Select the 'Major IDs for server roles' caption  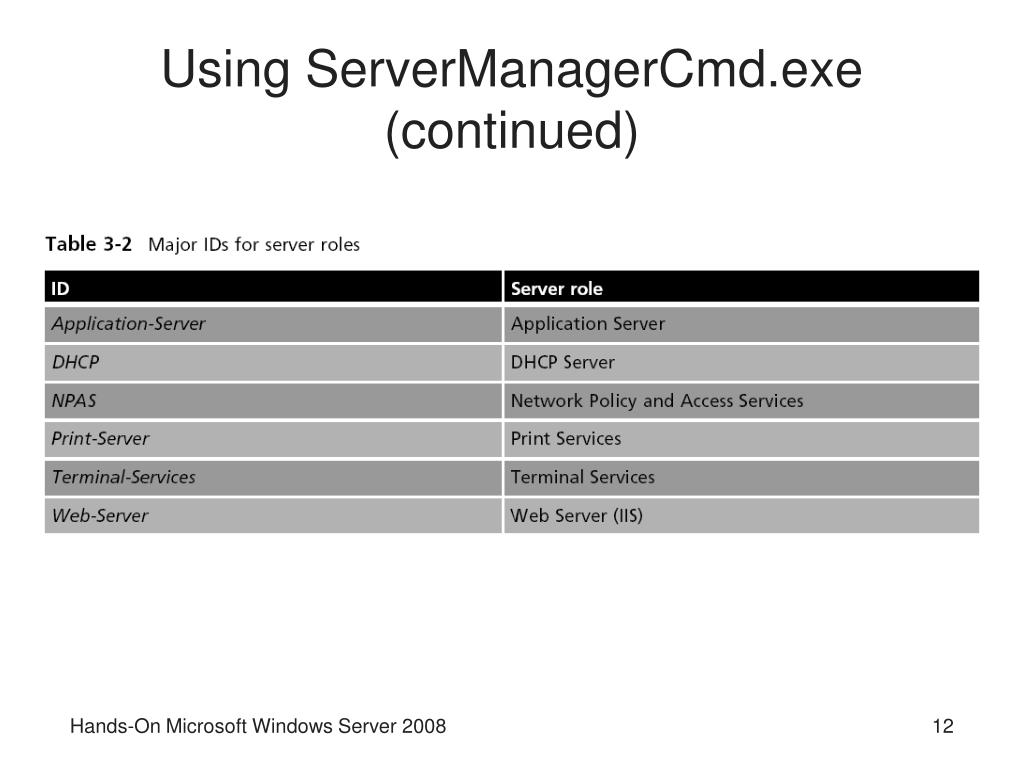[x=254, y=245]
